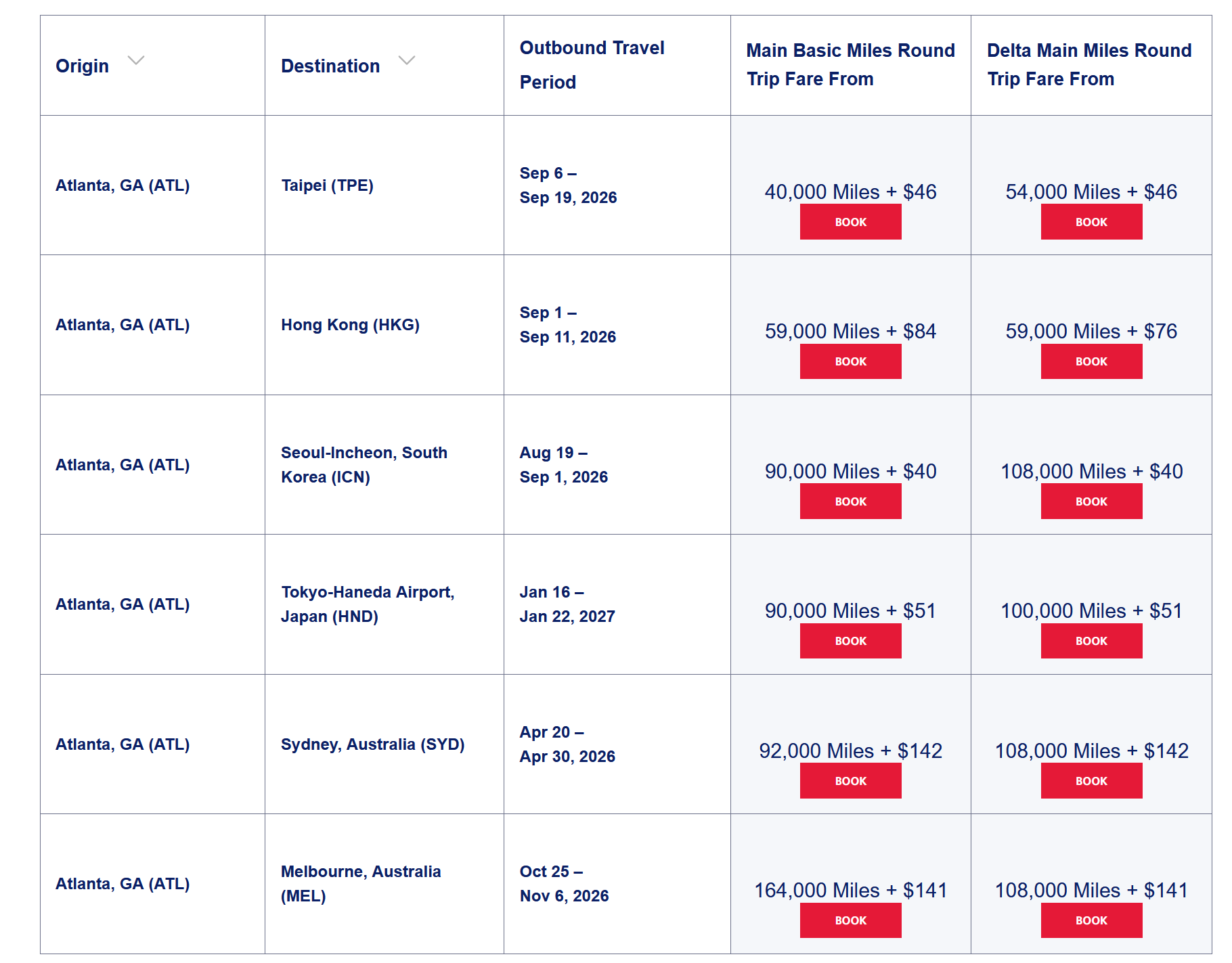This screenshot has width=1232, height=963.
Task: Book Seoul-Incheon Delta Main 108,000 miles fare
Action: (x=1091, y=501)
